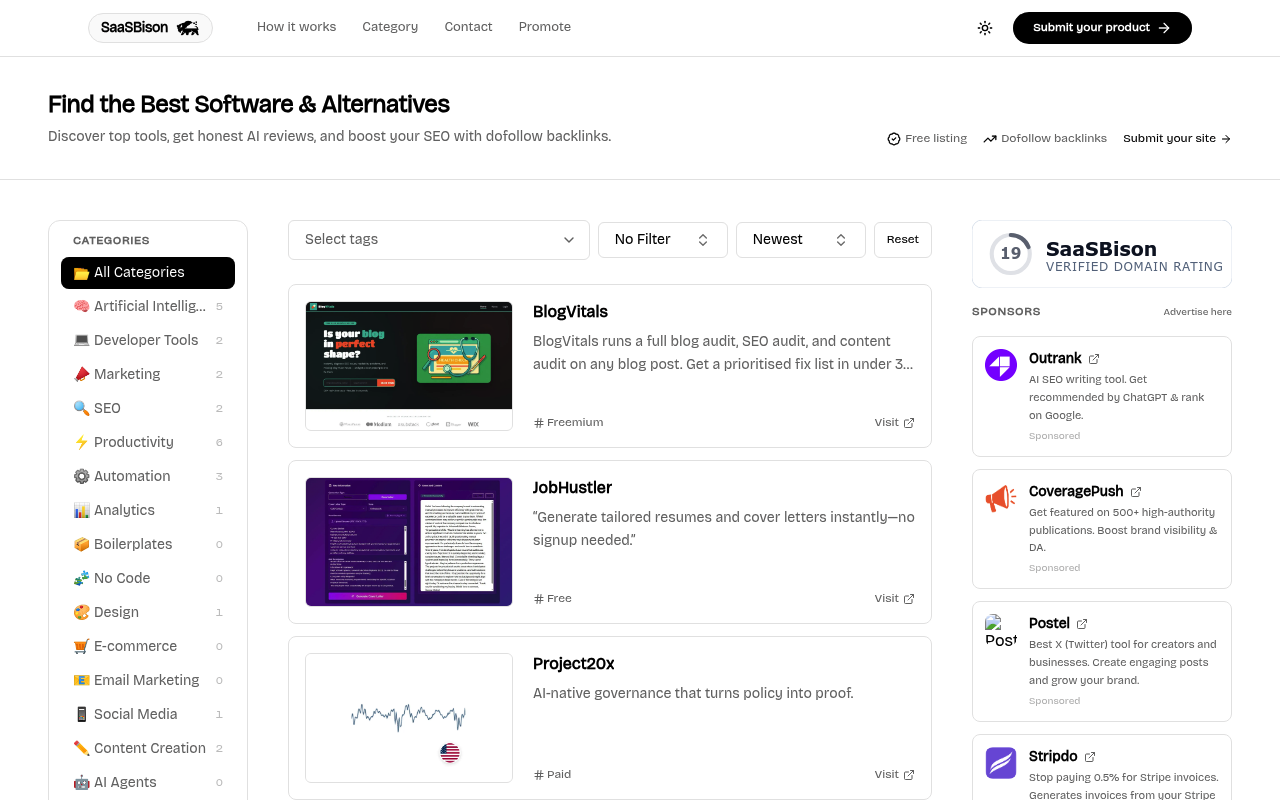Select the AI Agents category
This screenshot has width=1280, height=800.
pos(148,782)
